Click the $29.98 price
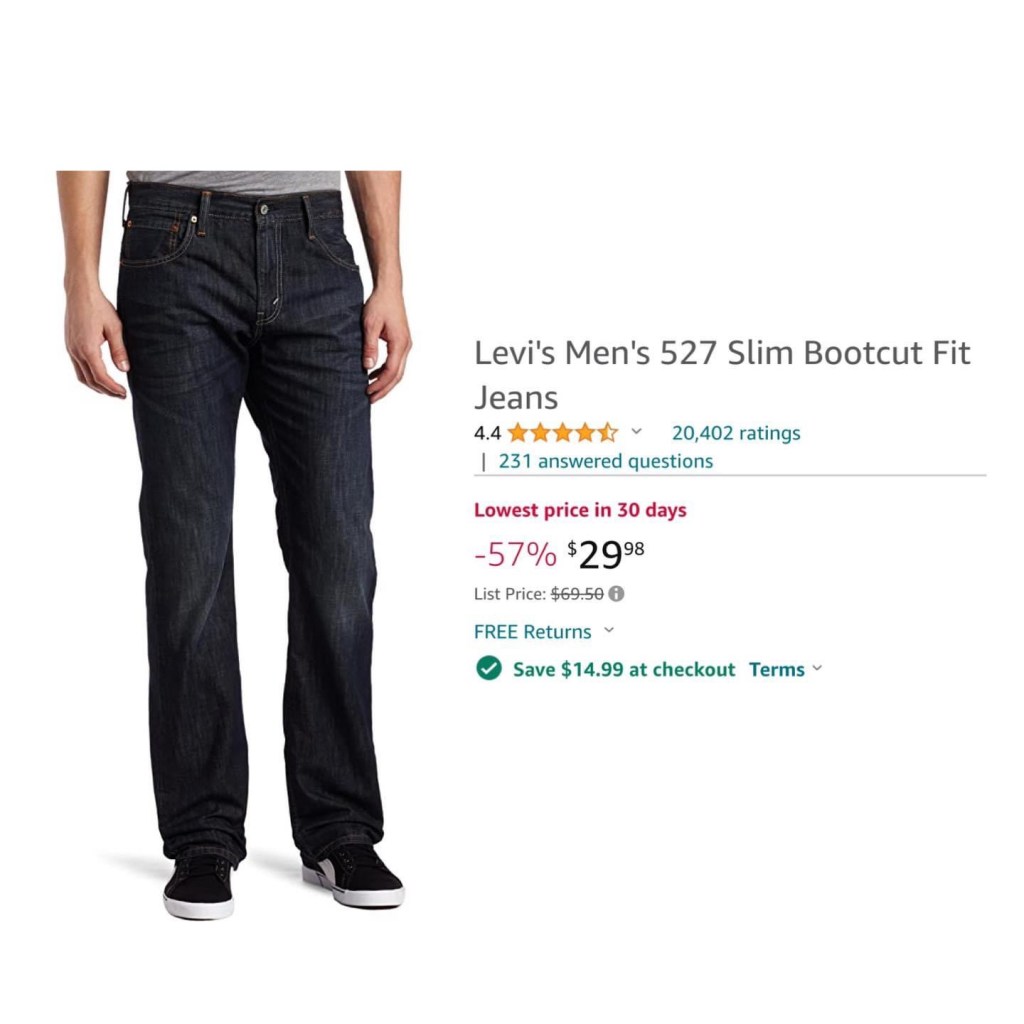This screenshot has width=1024, height=1024. (x=605, y=555)
